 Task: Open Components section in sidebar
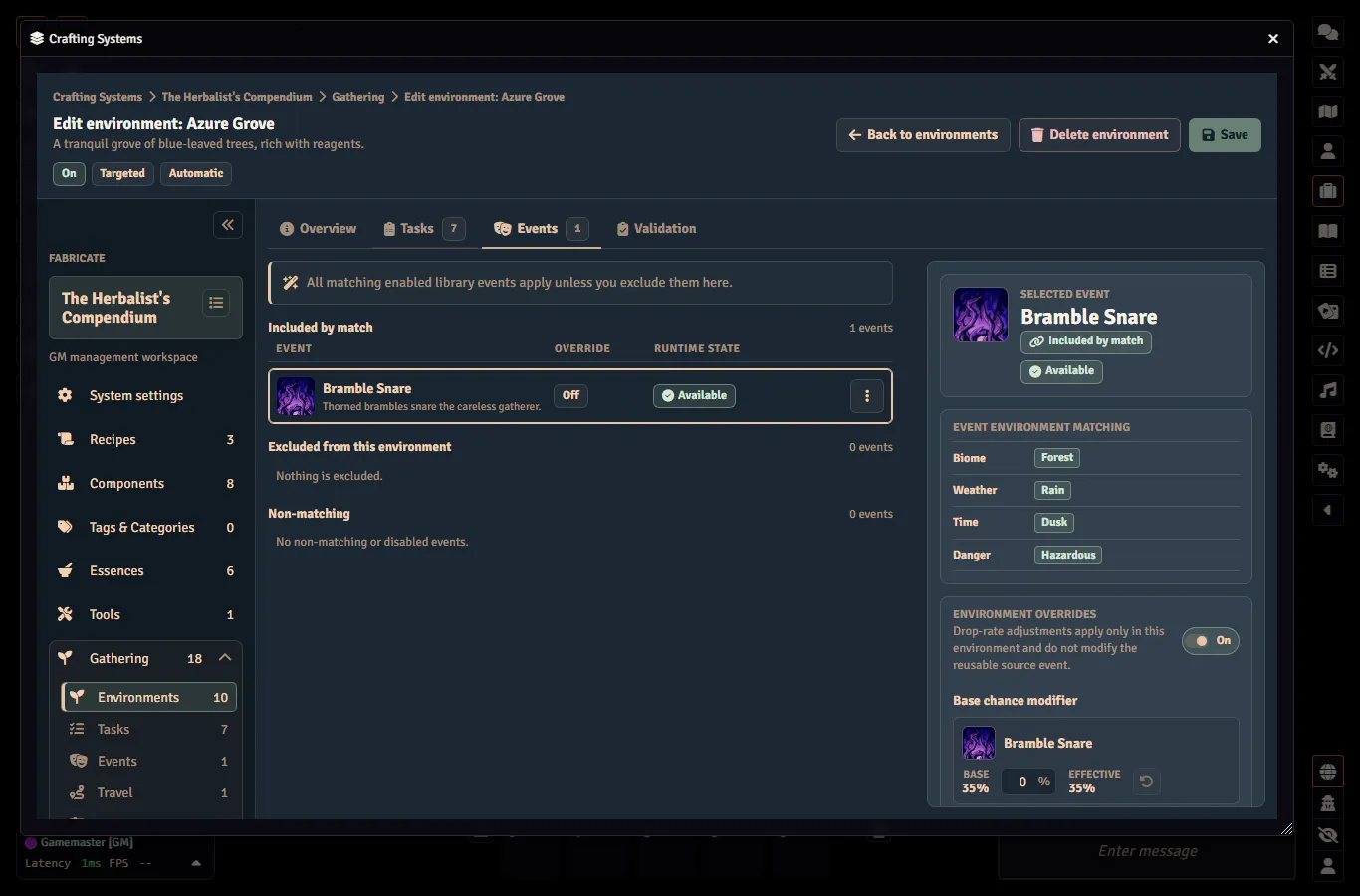tap(145, 483)
